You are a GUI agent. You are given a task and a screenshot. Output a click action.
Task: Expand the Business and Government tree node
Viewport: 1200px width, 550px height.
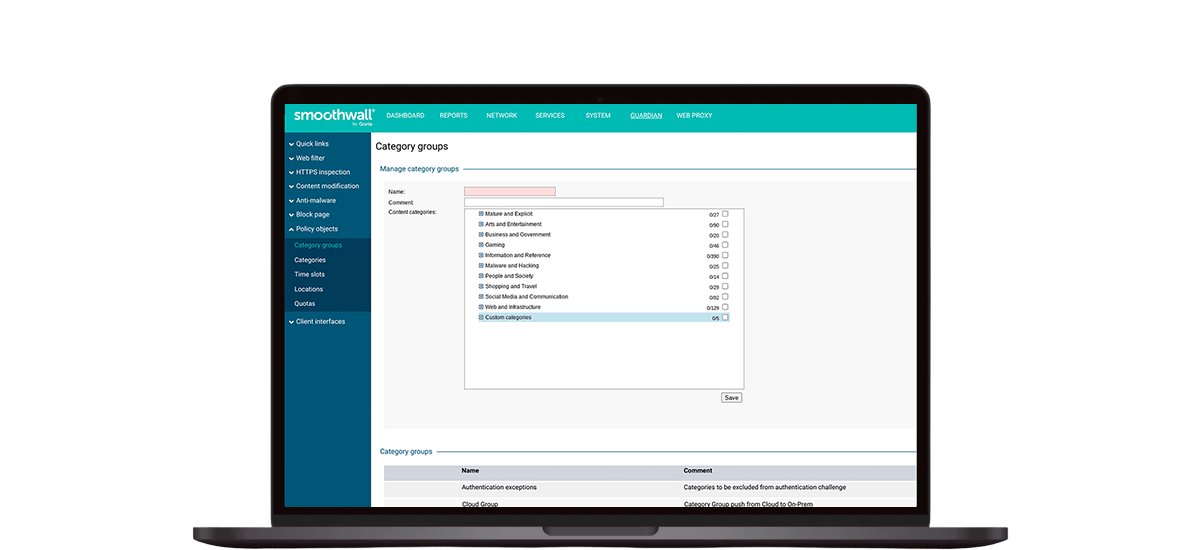coord(481,234)
